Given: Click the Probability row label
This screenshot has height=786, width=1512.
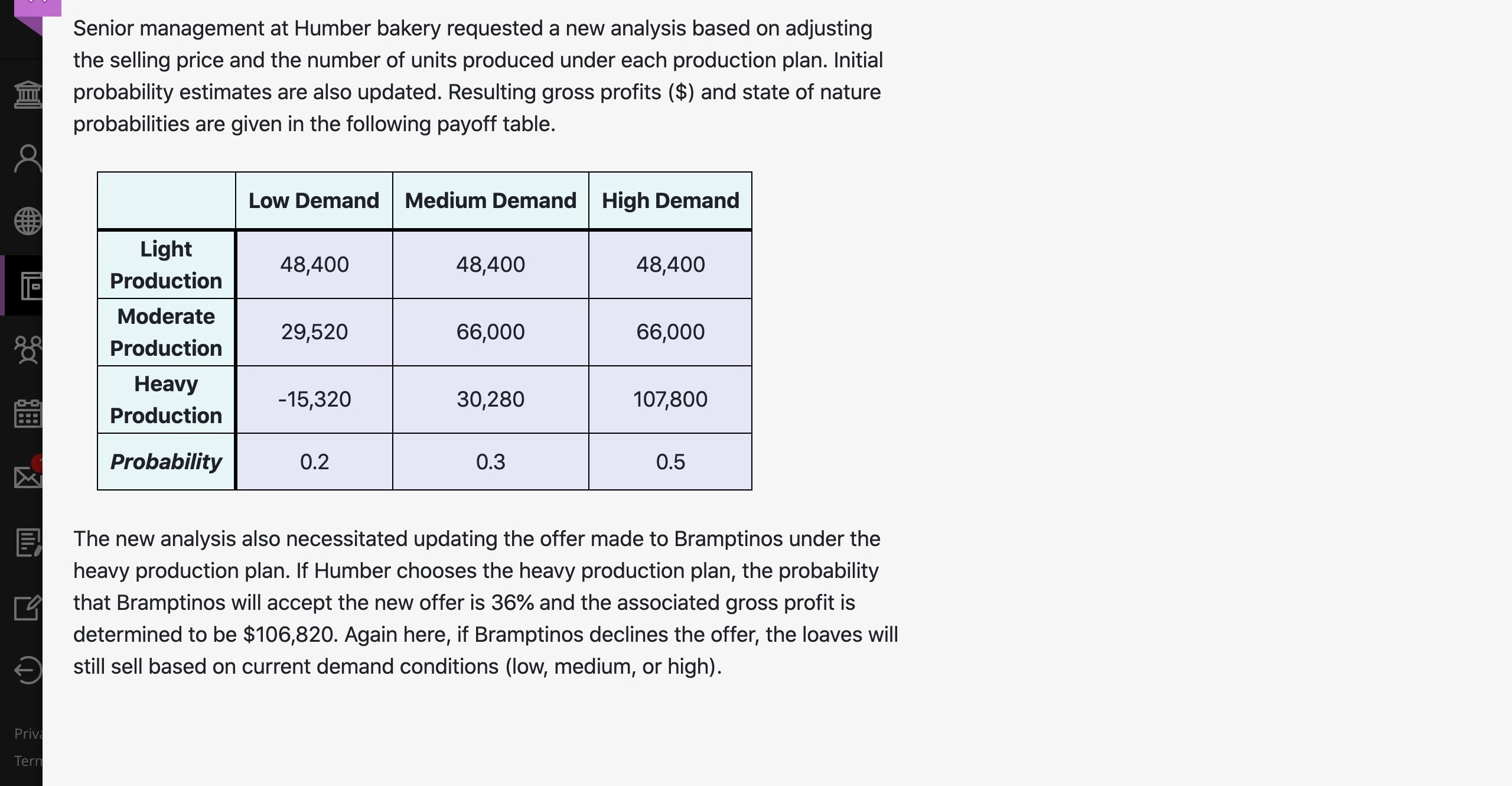Looking at the screenshot, I should click(166, 462).
